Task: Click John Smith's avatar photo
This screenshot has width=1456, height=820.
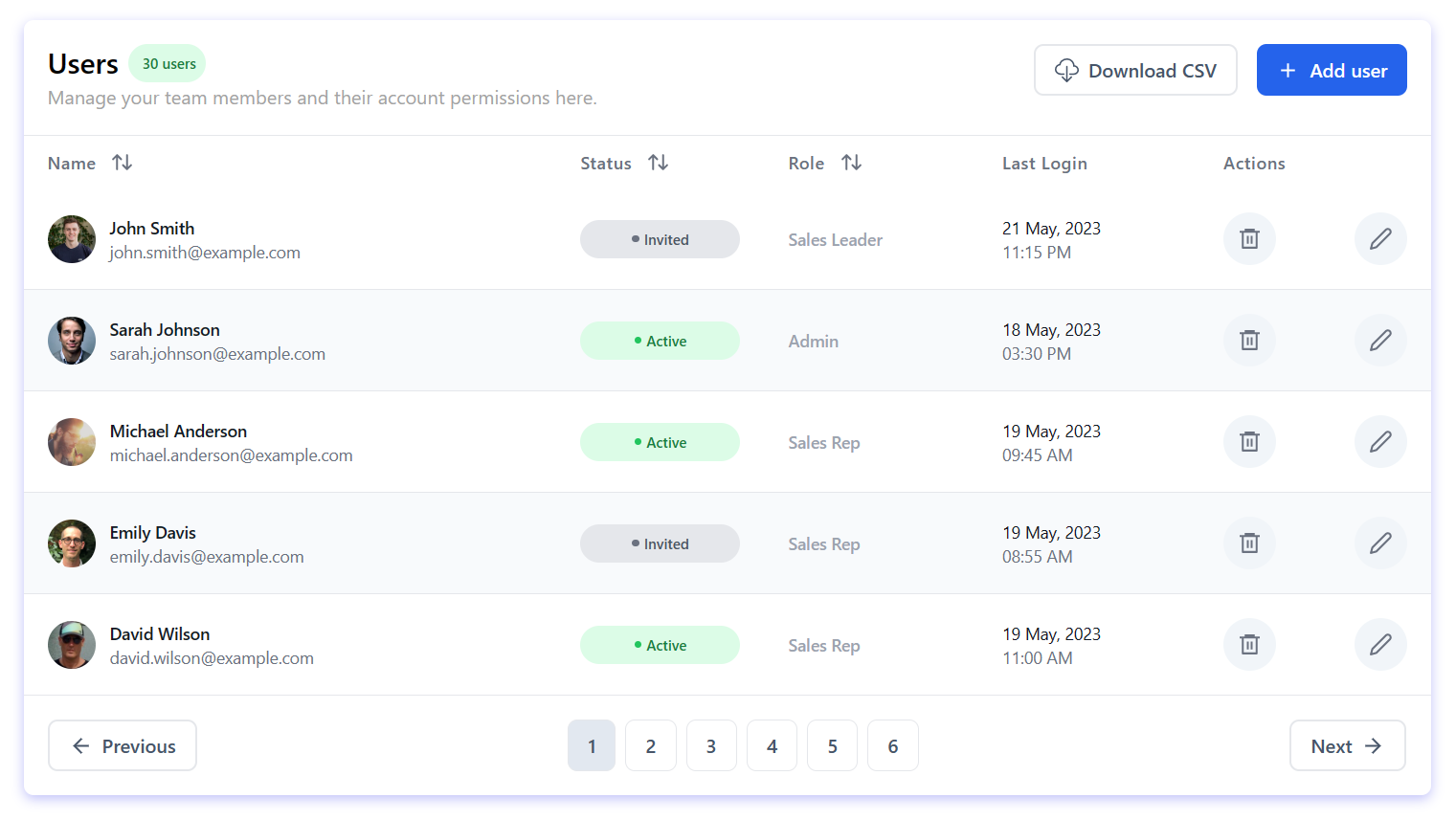Action: [x=72, y=239]
